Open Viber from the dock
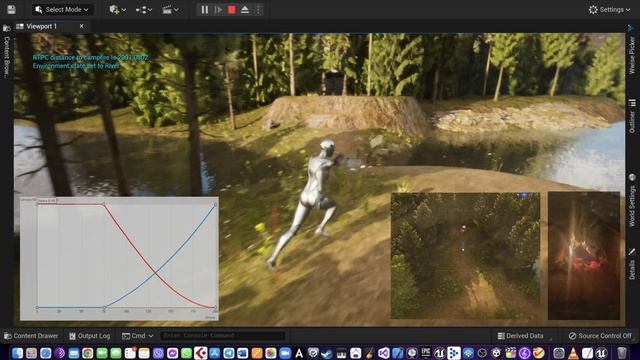 tap(158, 353)
